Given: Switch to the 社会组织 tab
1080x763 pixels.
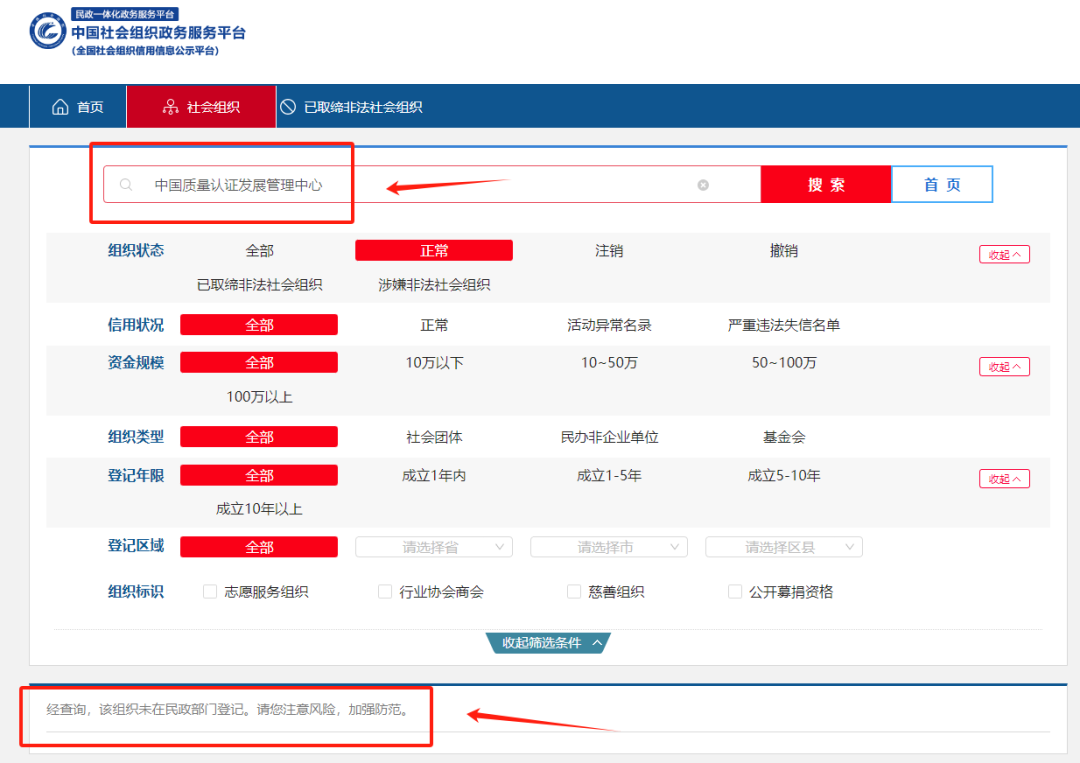Looking at the screenshot, I should pyautogui.click(x=201, y=107).
